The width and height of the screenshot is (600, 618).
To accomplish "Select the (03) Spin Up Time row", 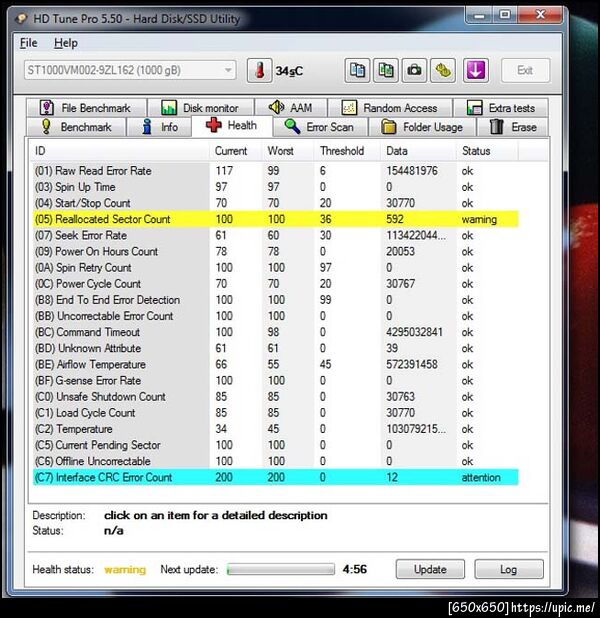I will pyautogui.click(x=275, y=187).
